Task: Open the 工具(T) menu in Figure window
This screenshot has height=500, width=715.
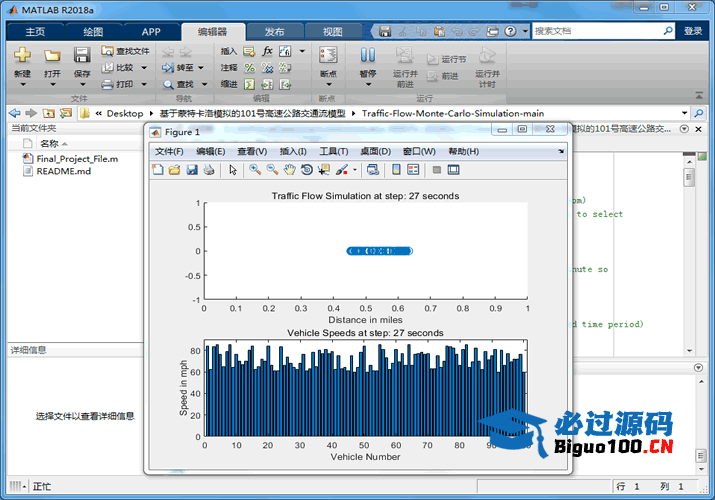Action: (x=333, y=151)
